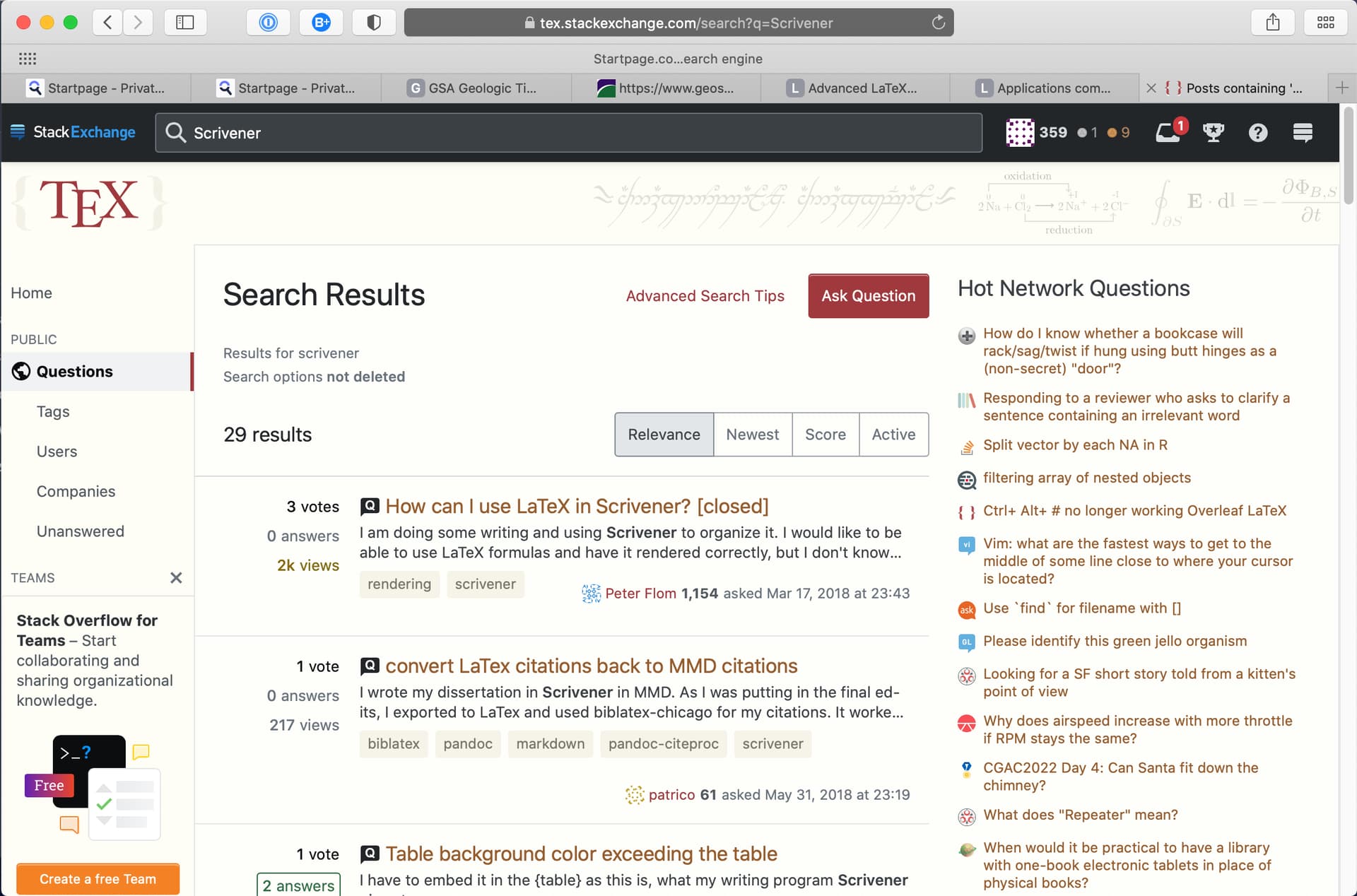The width and height of the screenshot is (1357, 896).
Task: Open the achievements trophy icon
Action: 1214,132
